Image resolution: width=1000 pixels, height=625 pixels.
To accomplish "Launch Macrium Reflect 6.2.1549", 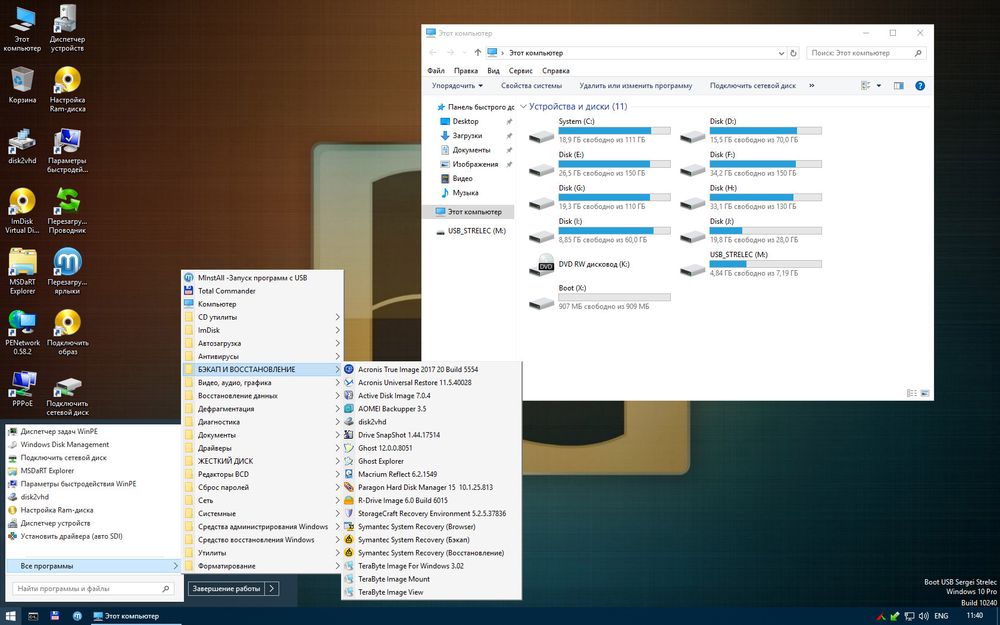I will click(397, 474).
